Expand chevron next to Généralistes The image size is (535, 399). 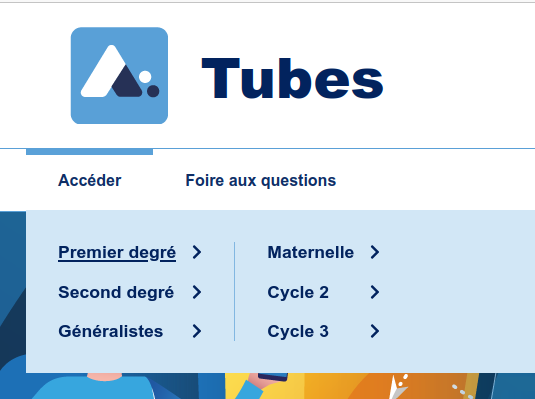pos(197,331)
